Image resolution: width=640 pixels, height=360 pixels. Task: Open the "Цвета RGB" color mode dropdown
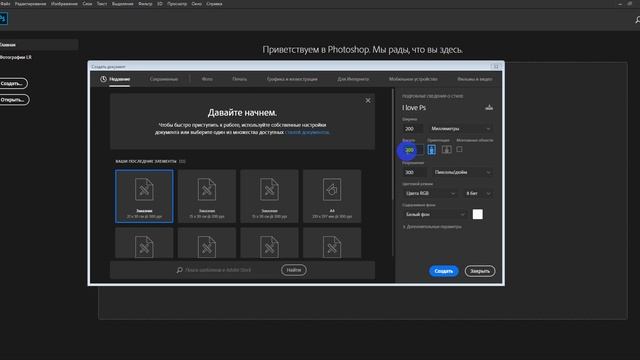(x=430, y=193)
